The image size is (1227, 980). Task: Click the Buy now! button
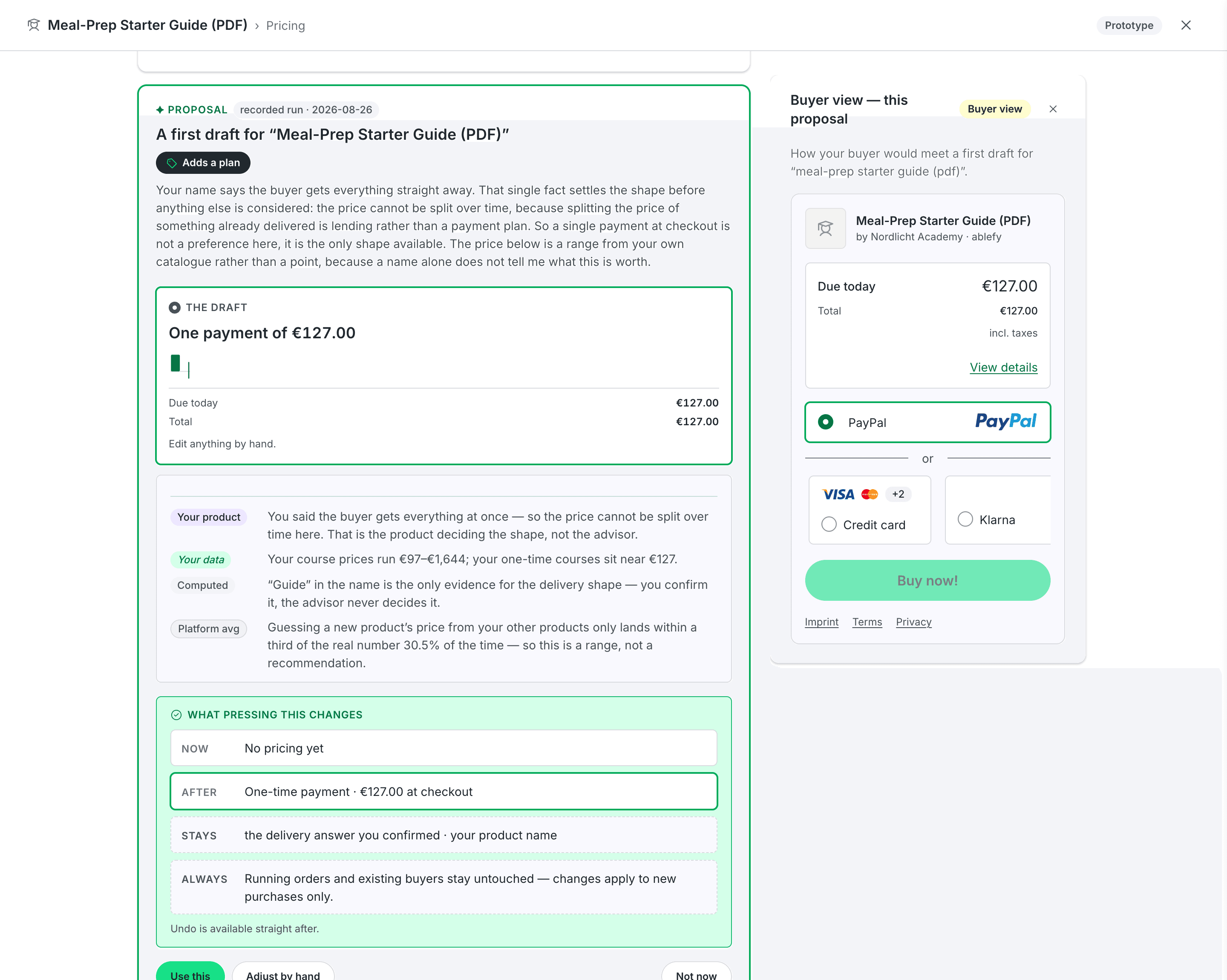(x=927, y=580)
